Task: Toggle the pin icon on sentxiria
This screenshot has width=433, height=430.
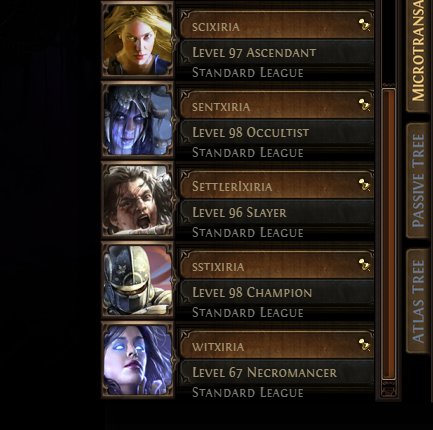Action: 364,105
